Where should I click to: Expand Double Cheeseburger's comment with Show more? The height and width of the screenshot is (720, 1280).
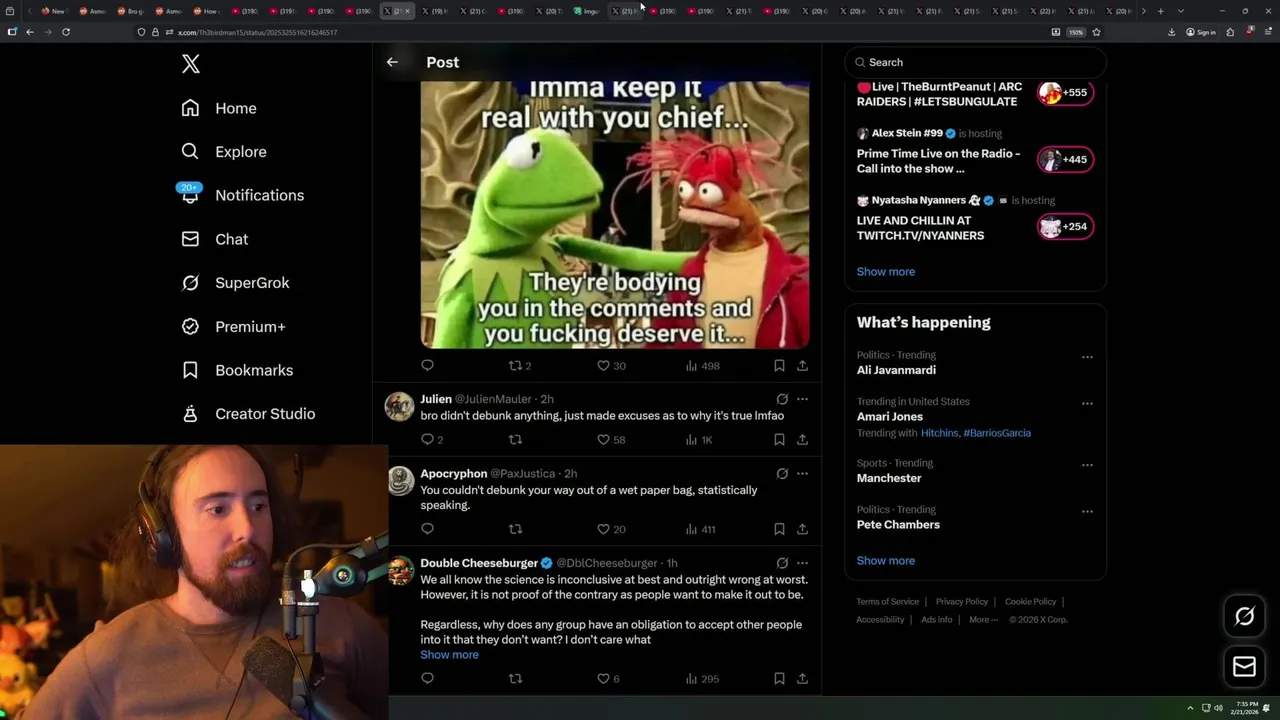point(449,654)
